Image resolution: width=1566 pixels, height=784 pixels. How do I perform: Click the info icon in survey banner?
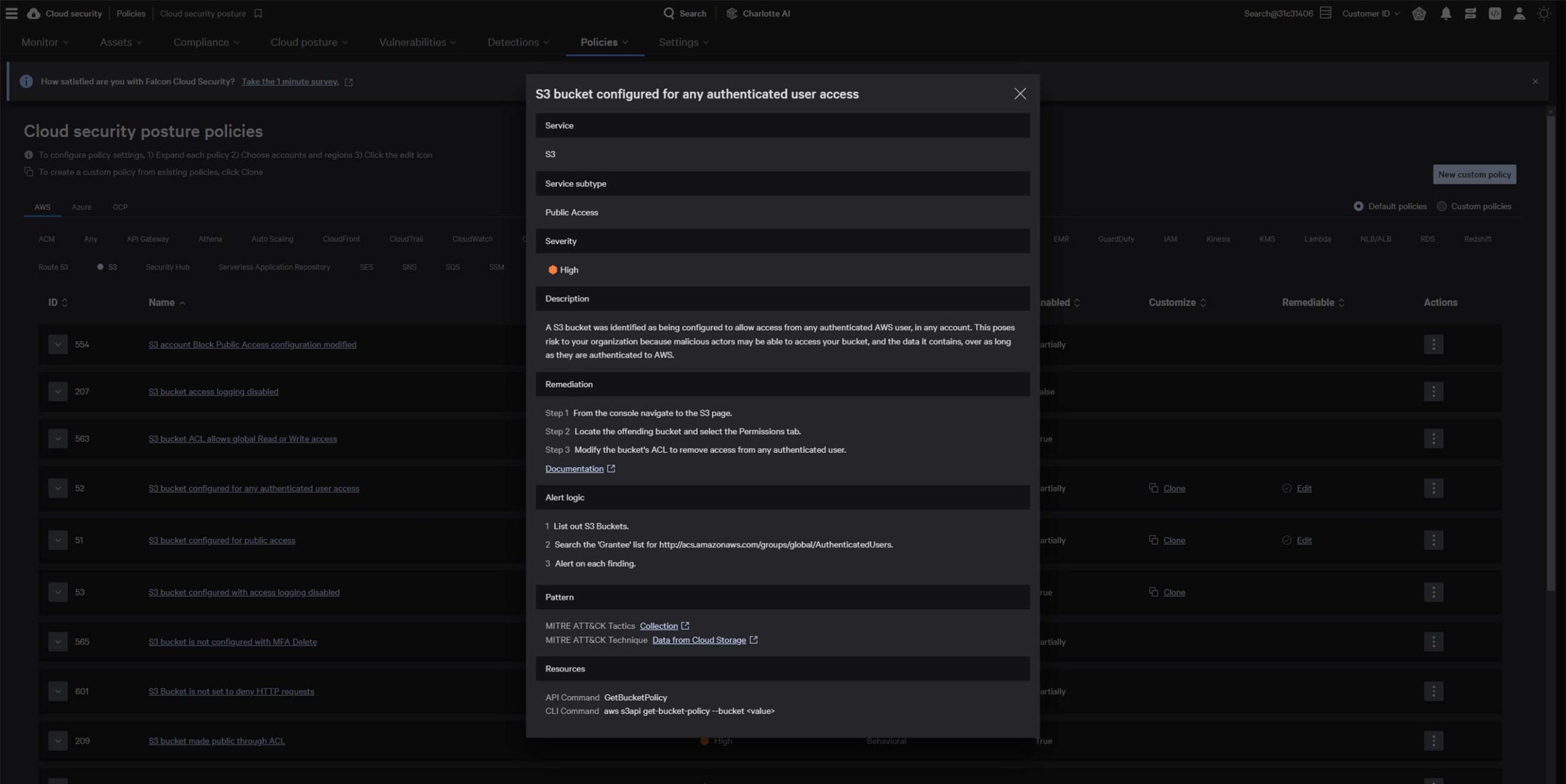coord(26,81)
